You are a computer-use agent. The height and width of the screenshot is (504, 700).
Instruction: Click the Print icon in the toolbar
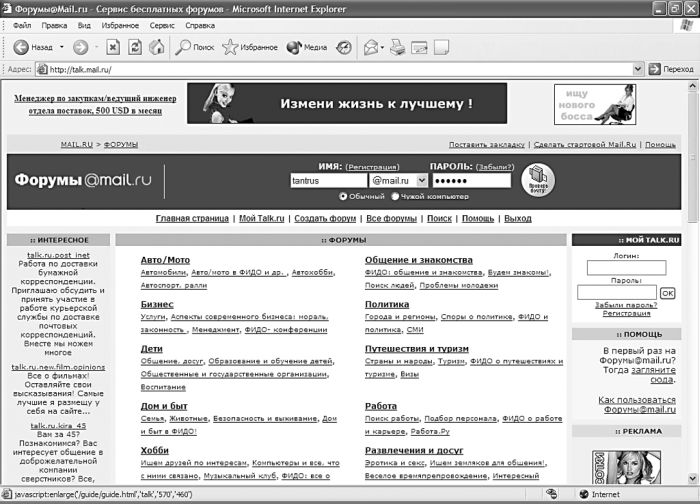[x=397, y=47]
